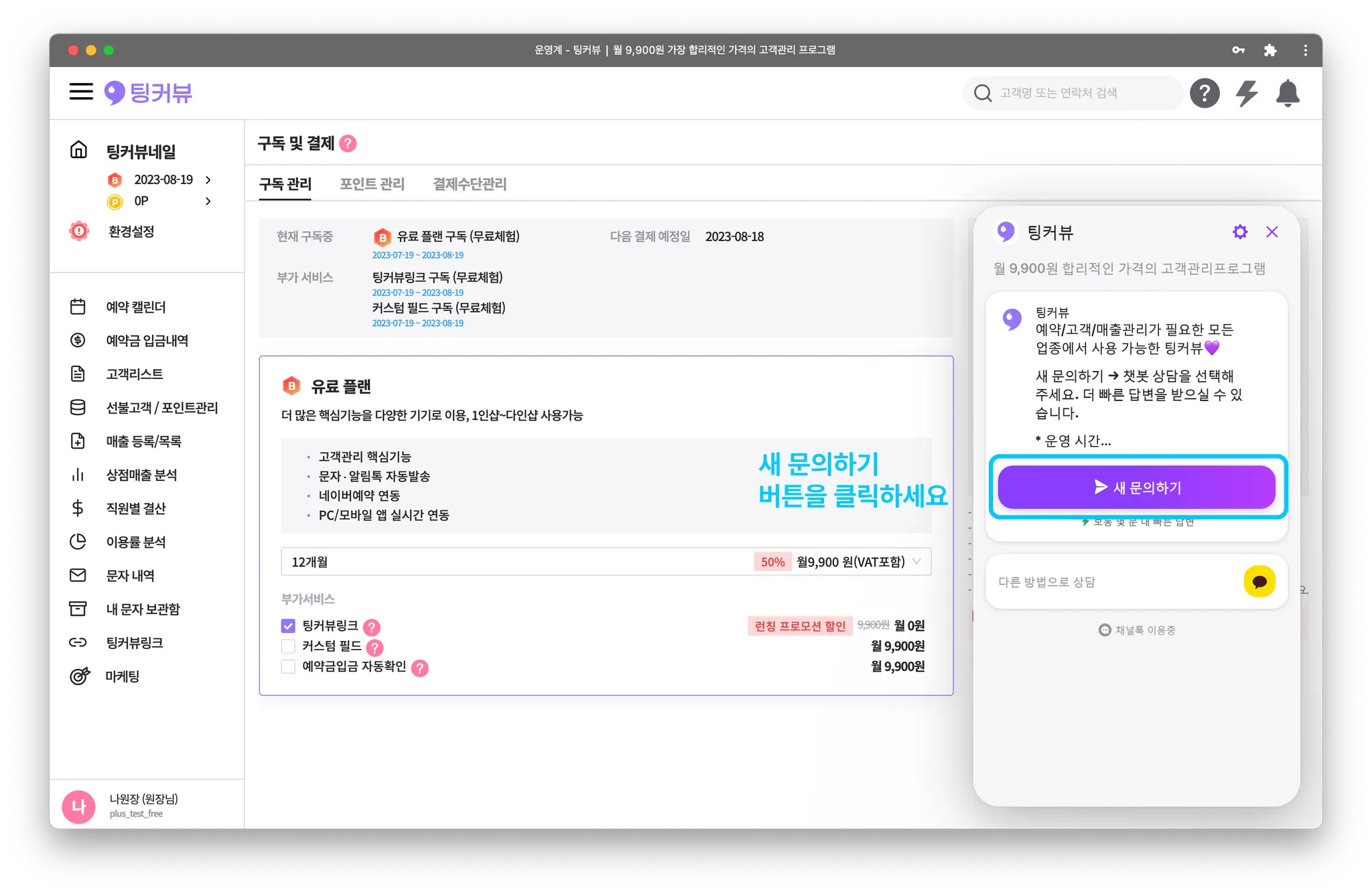Click the help icon next to 커스텀 필드
Screen dimensions: 1372x894
[x=375, y=648]
